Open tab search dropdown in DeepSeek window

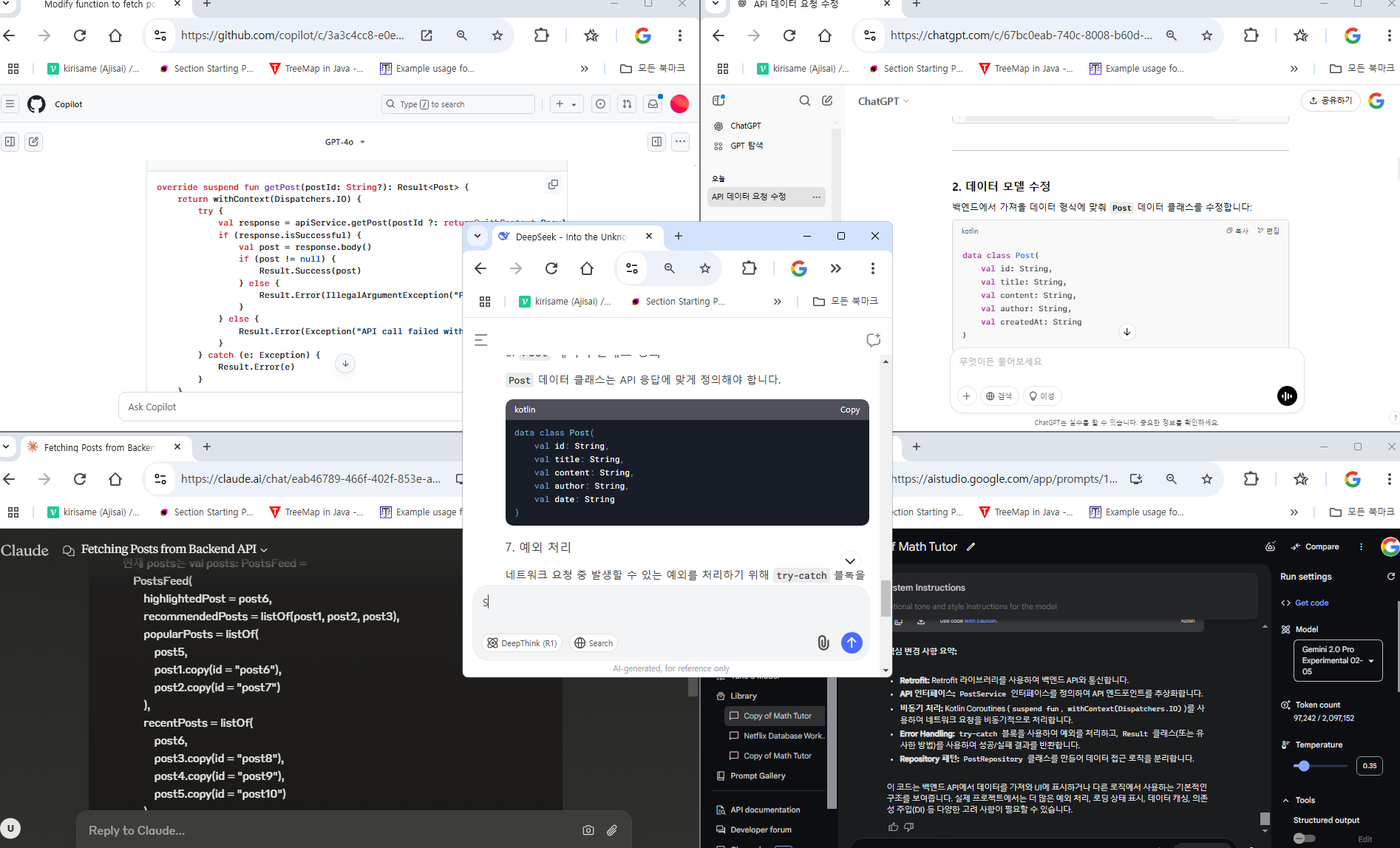[x=478, y=236]
